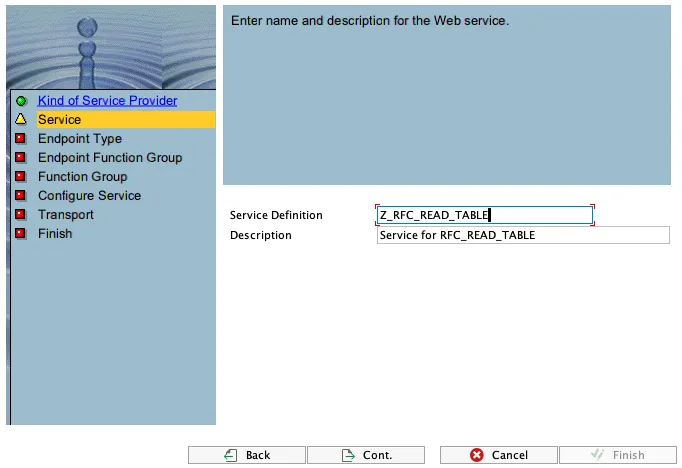
Task: Select Configure Service in the wizard steps
Action: click(x=90, y=196)
